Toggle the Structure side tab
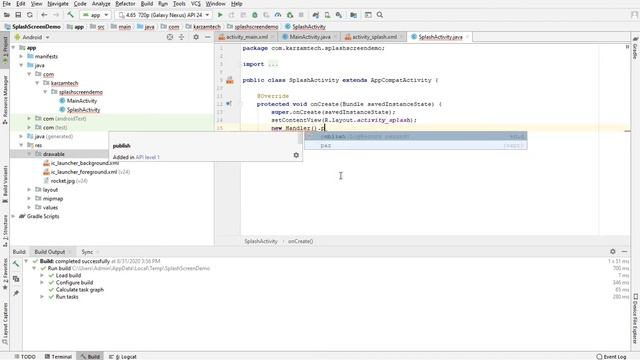Screen dimensions: 640x360 tap(5, 231)
